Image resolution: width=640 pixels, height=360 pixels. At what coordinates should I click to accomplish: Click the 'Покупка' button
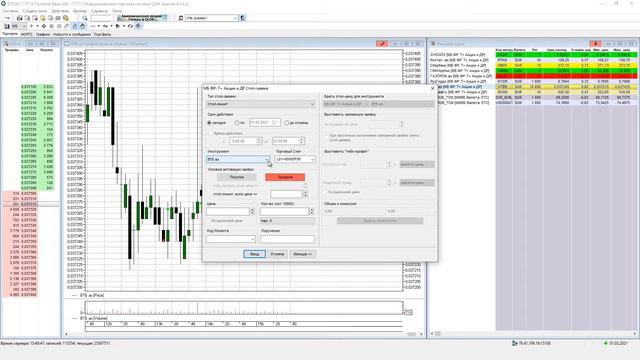pos(237,177)
